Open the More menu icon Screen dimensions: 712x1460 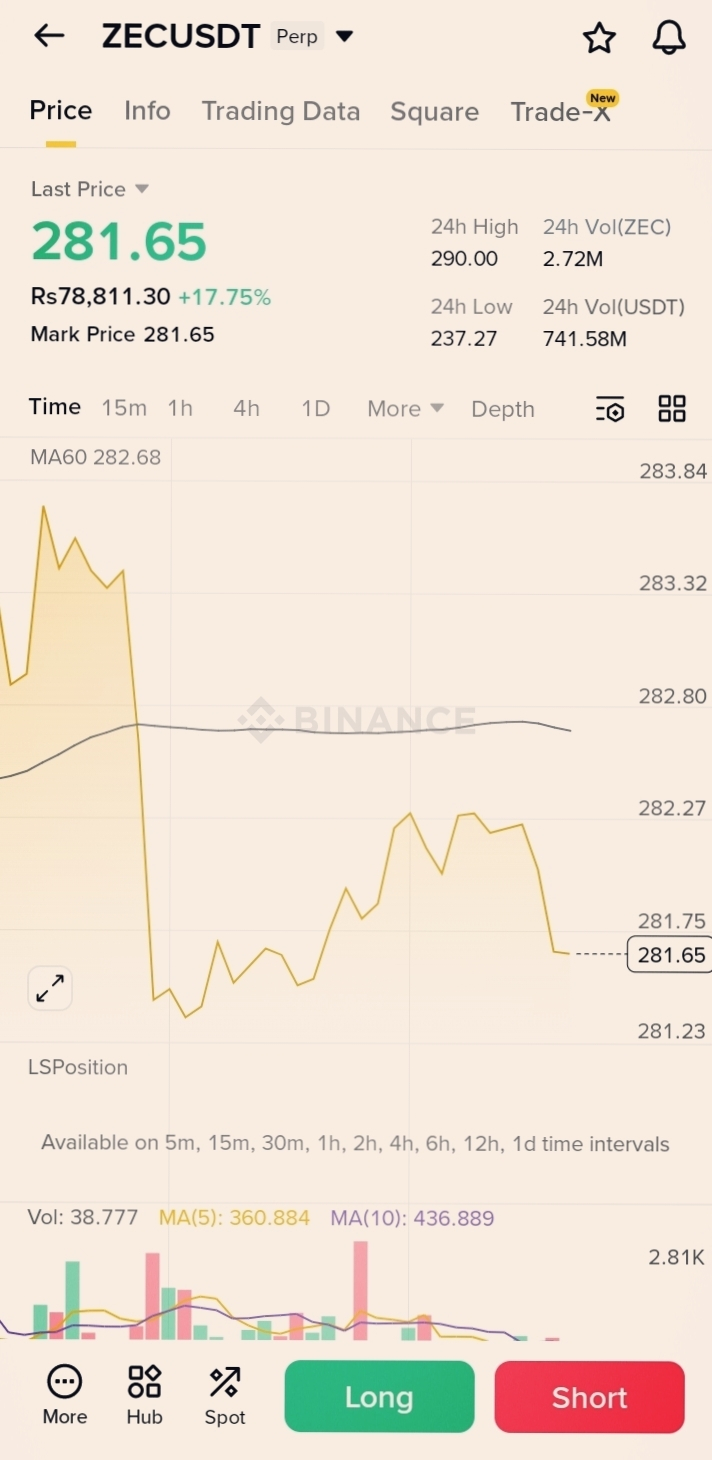pyautogui.click(x=65, y=1395)
